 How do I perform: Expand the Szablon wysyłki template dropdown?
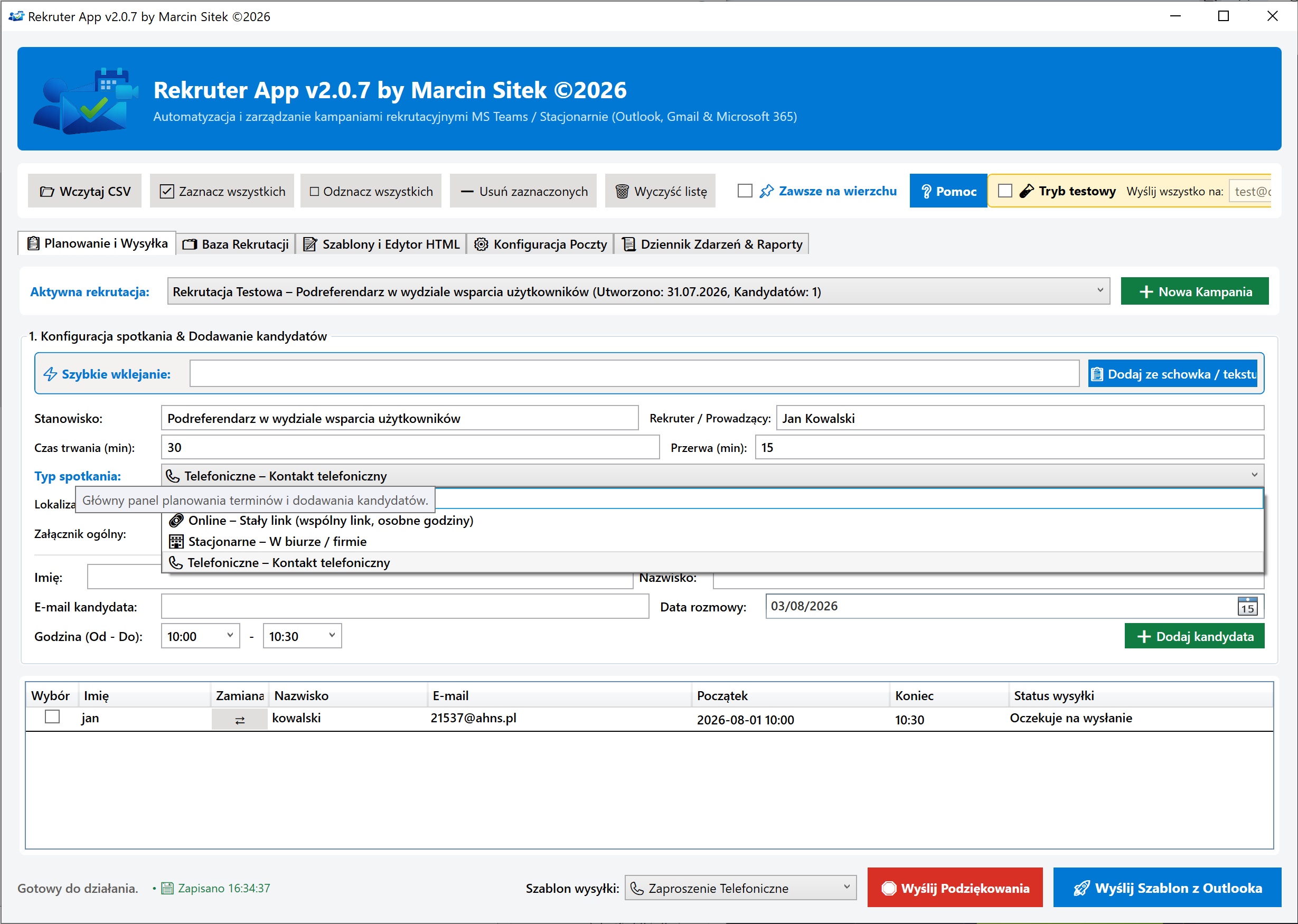click(x=846, y=888)
